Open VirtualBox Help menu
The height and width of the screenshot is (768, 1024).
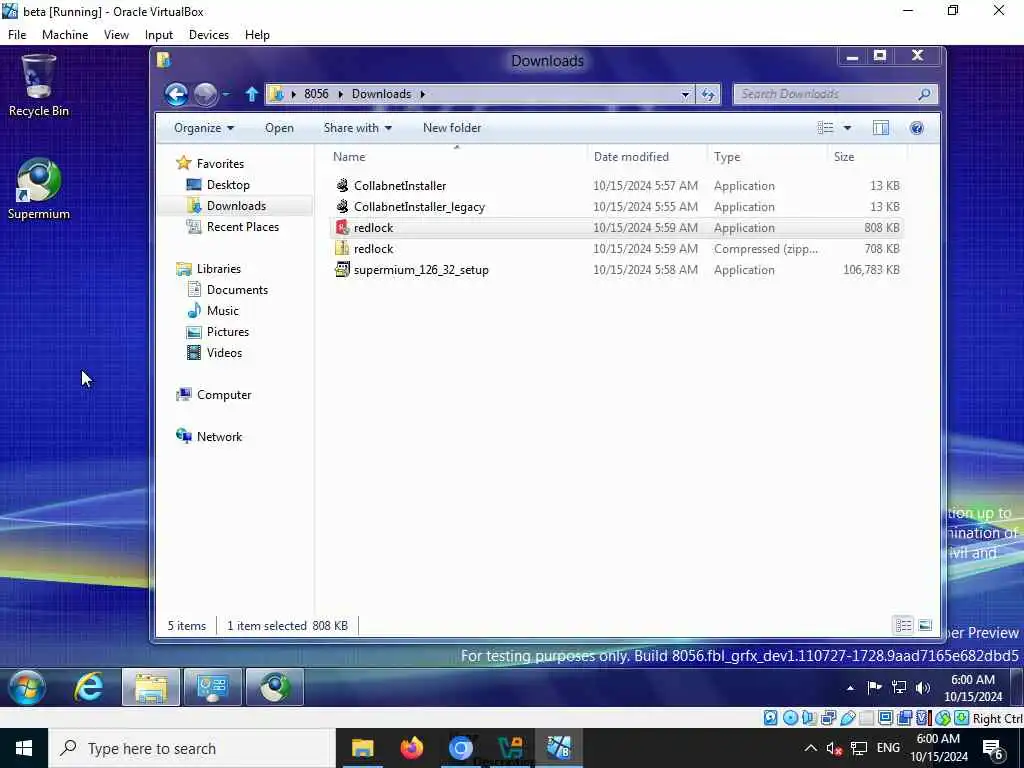tap(257, 35)
